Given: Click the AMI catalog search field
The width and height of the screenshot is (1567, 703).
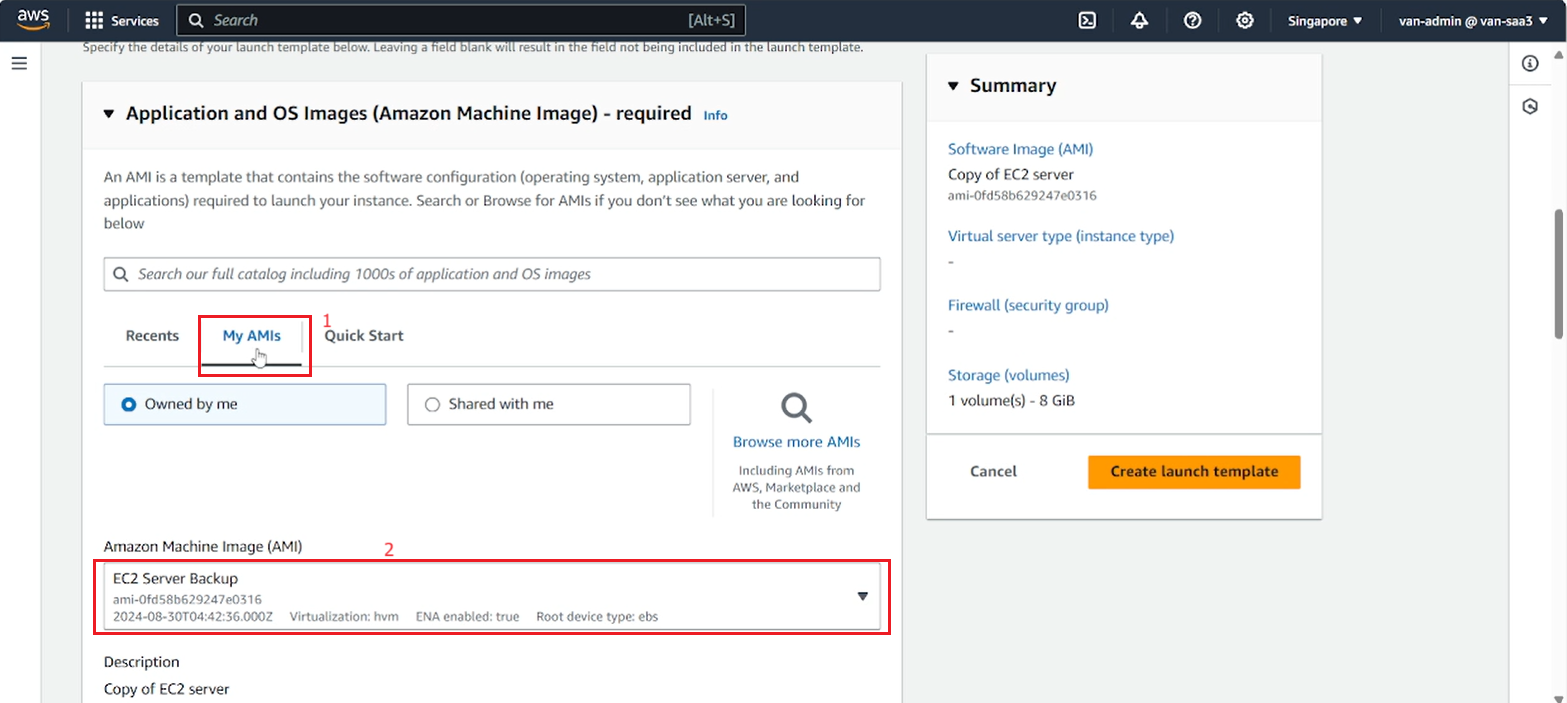Looking at the screenshot, I should pyautogui.click(x=492, y=274).
